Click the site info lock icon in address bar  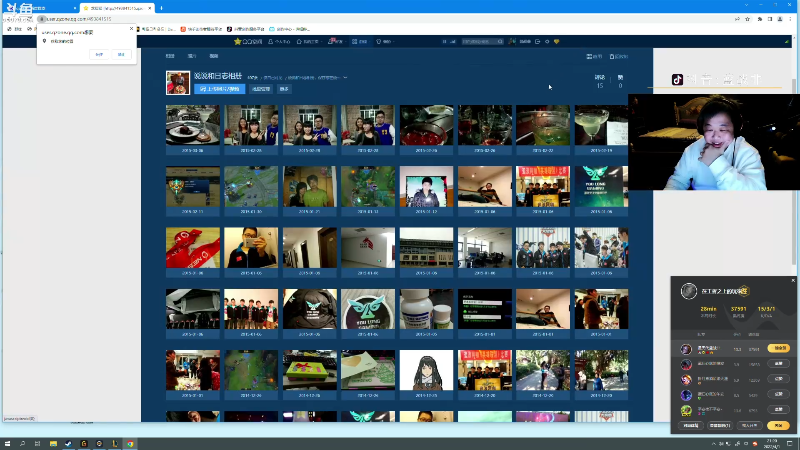pyautogui.click(x=42, y=19)
